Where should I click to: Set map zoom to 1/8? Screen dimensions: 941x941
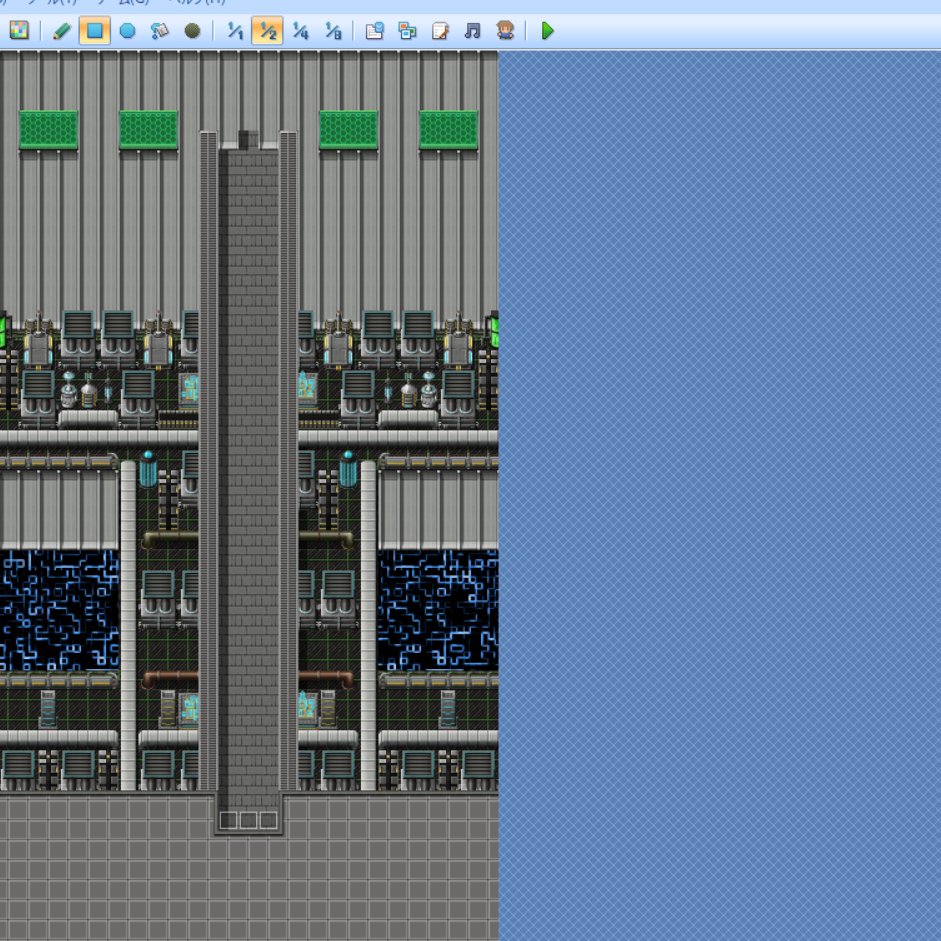point(332,30)
